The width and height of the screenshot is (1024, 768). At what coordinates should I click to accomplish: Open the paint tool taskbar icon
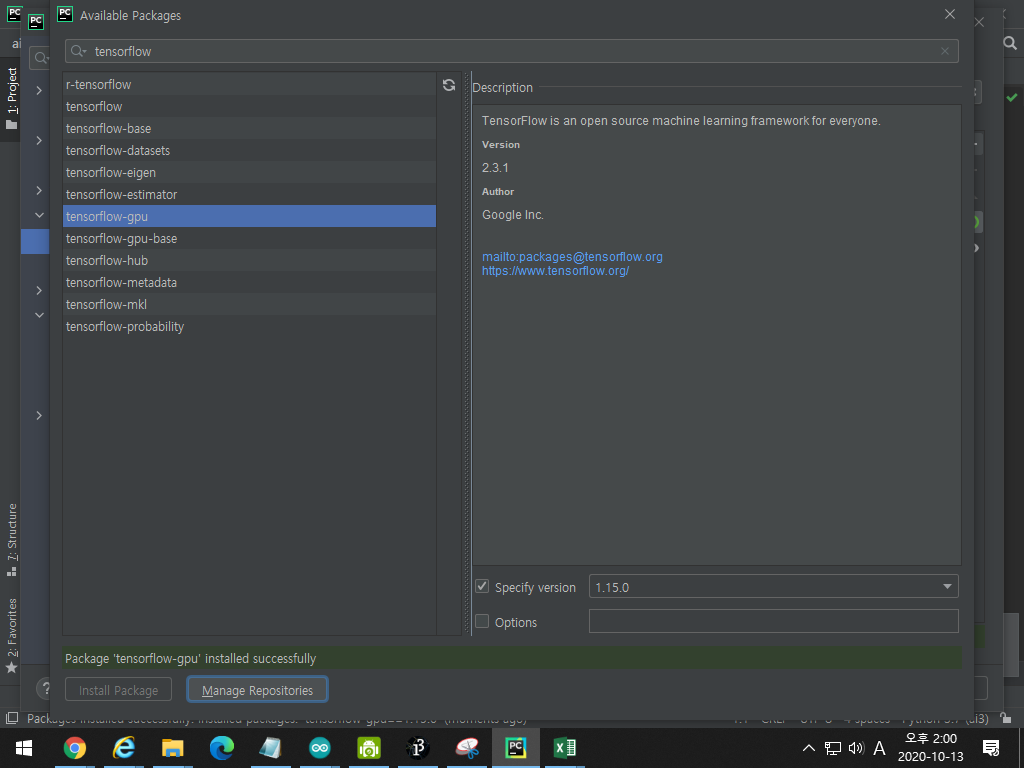click(x=467, y=748)
